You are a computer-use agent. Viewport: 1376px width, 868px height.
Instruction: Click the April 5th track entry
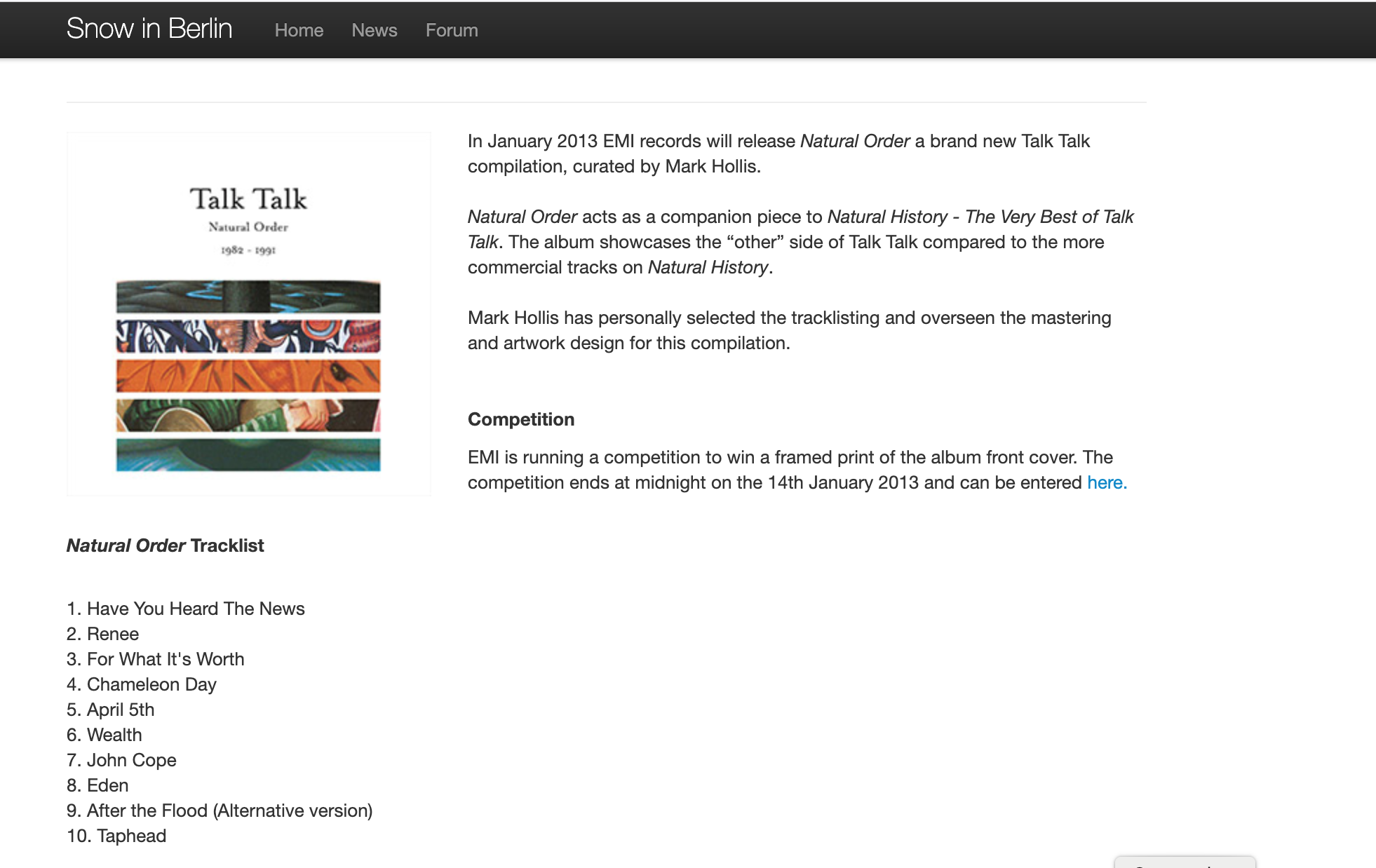tap(120, 710)
